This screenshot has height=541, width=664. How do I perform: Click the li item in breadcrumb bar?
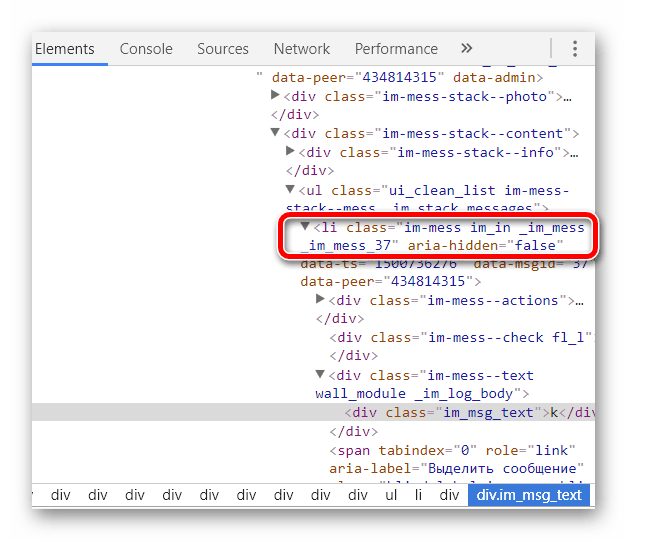pos(420,495)
